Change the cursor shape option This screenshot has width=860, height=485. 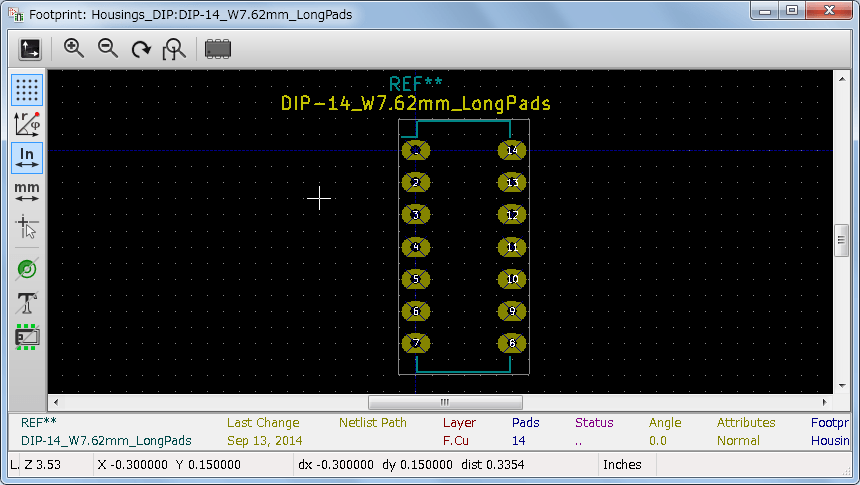tap(27, 227)
